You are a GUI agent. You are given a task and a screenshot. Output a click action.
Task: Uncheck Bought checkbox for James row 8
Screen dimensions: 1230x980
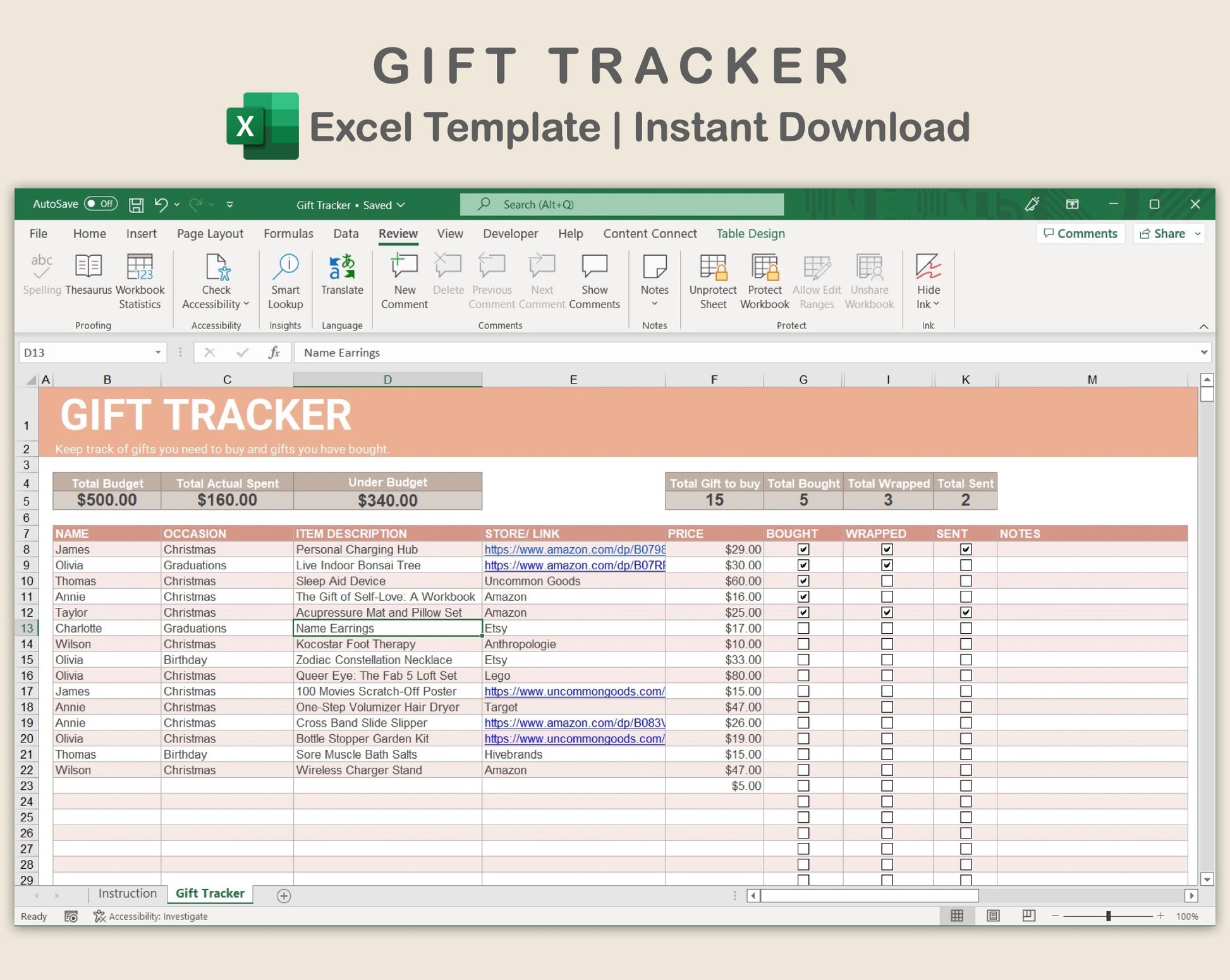coord(803,549)
